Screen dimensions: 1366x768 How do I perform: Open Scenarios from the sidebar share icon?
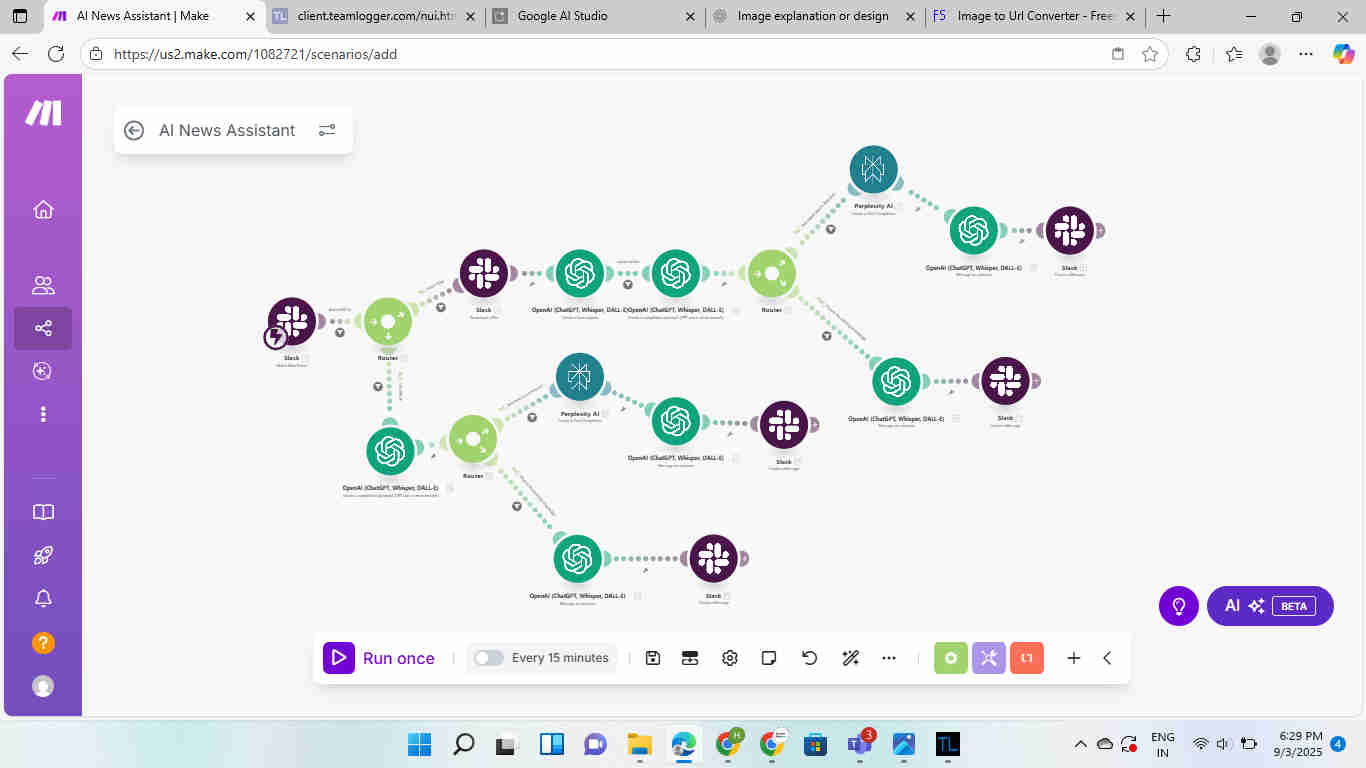click(43, 328)
